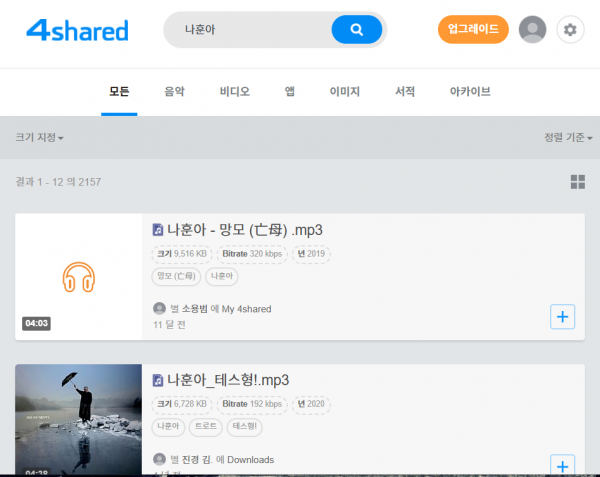
Task: Add 테스형 track with plus button
Action: [x=562, y=465]
